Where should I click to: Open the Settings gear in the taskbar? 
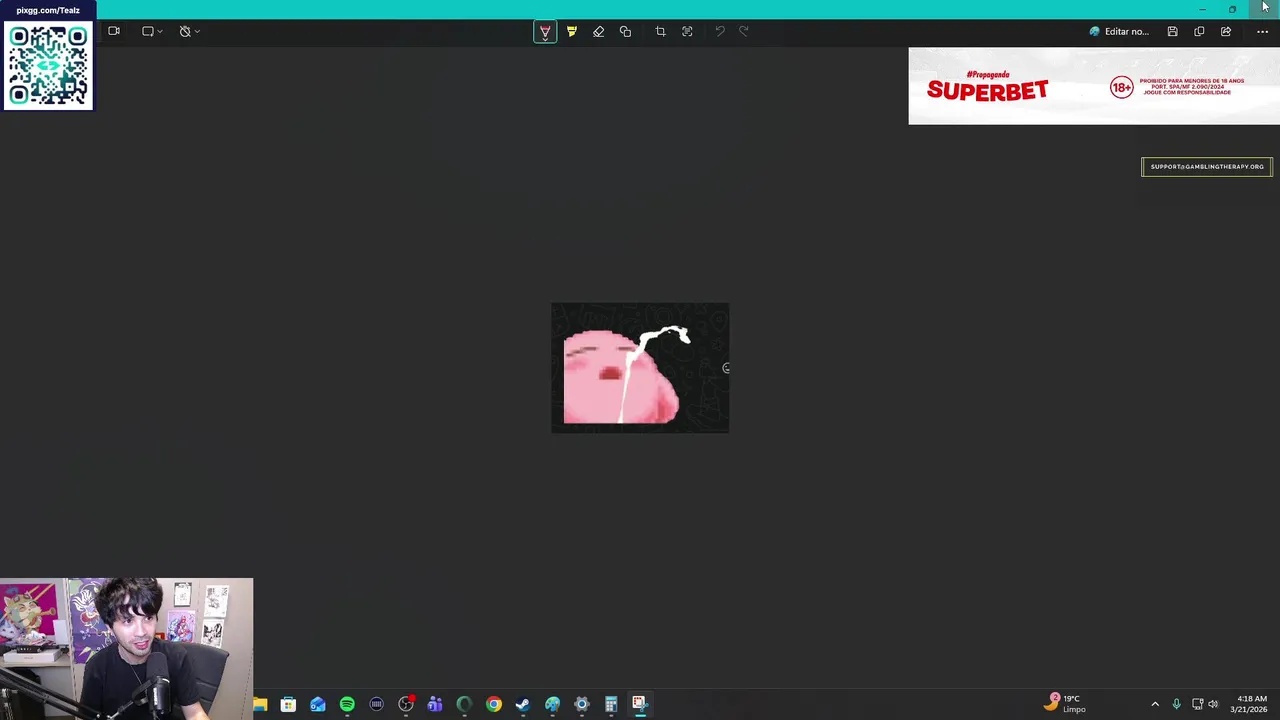[x=582, y=705]
